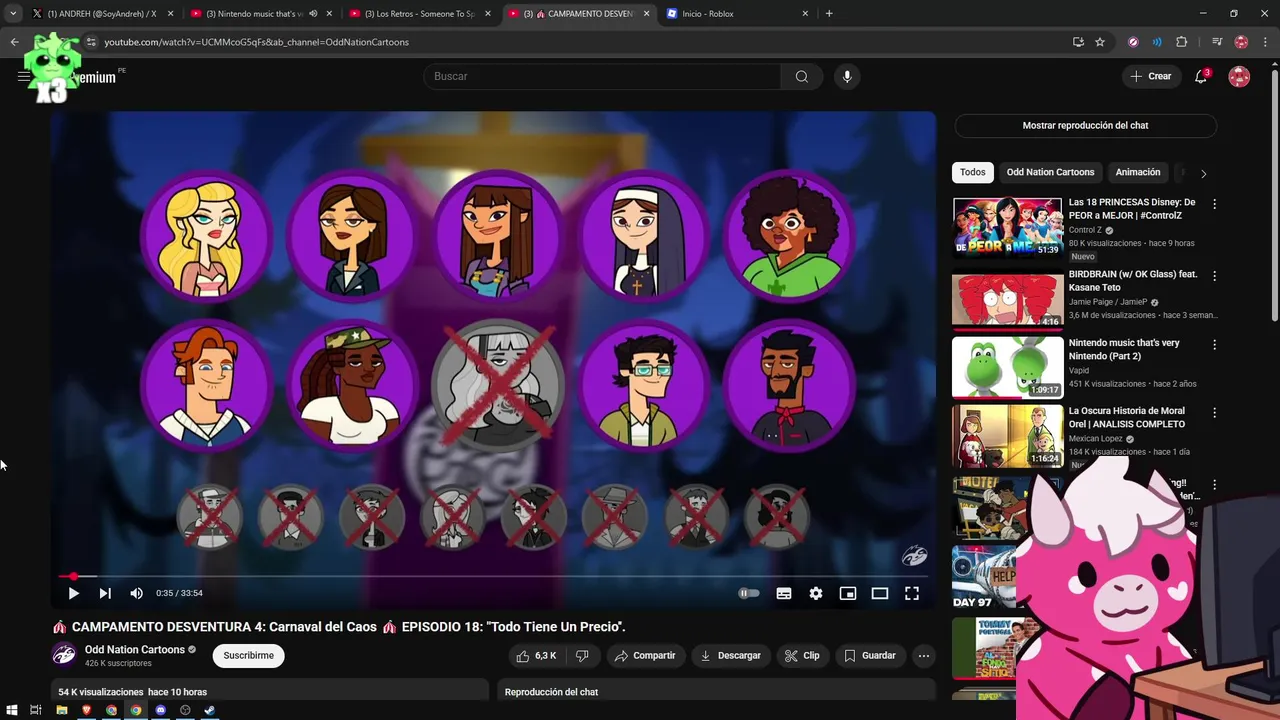Save the video with Guardar
Screen dimensions: 1280x720
click(870, 656)
